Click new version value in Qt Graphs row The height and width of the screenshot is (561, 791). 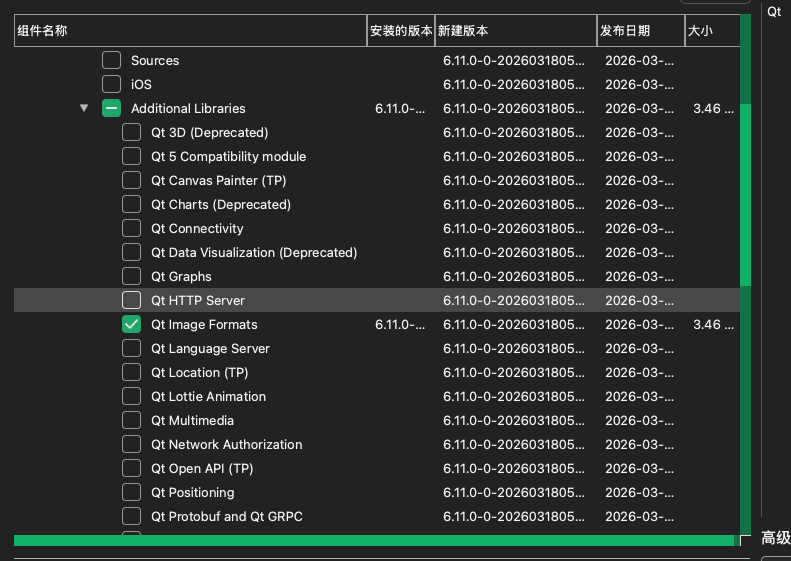coord(514,276)
